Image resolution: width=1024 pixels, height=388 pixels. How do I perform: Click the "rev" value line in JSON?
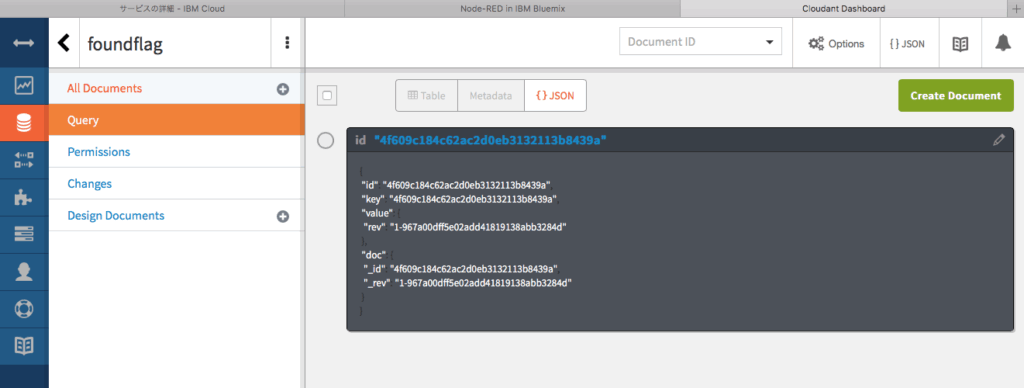tap(464, 227)
